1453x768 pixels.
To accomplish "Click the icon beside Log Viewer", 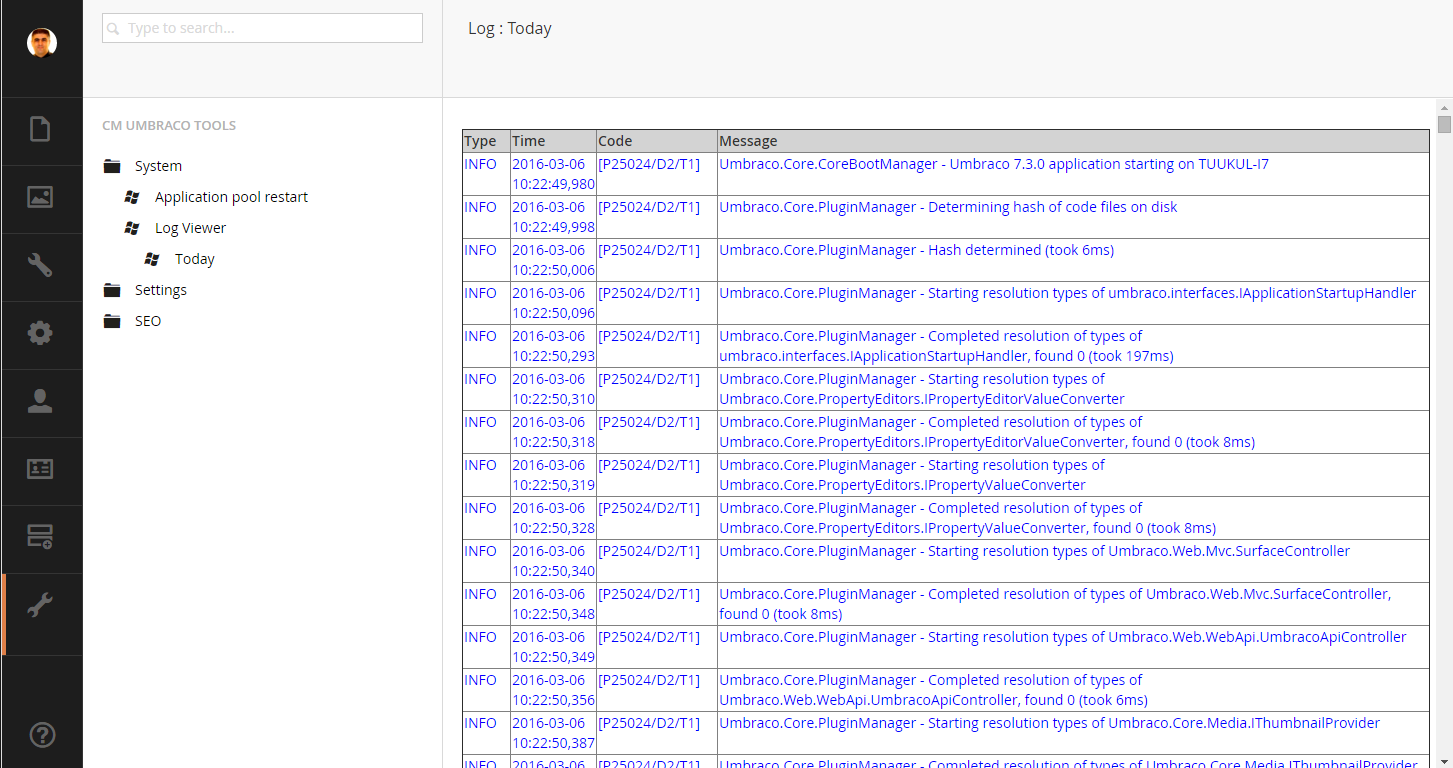I will pyautogui.click(x=132, y=228).
